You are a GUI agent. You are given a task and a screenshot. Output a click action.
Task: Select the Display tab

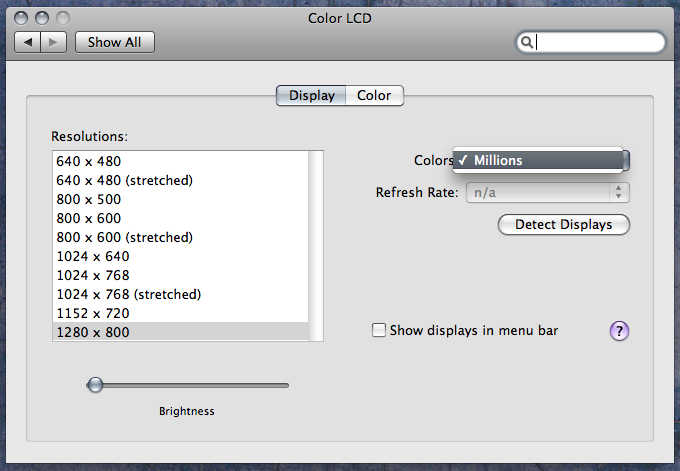(311, 96)
